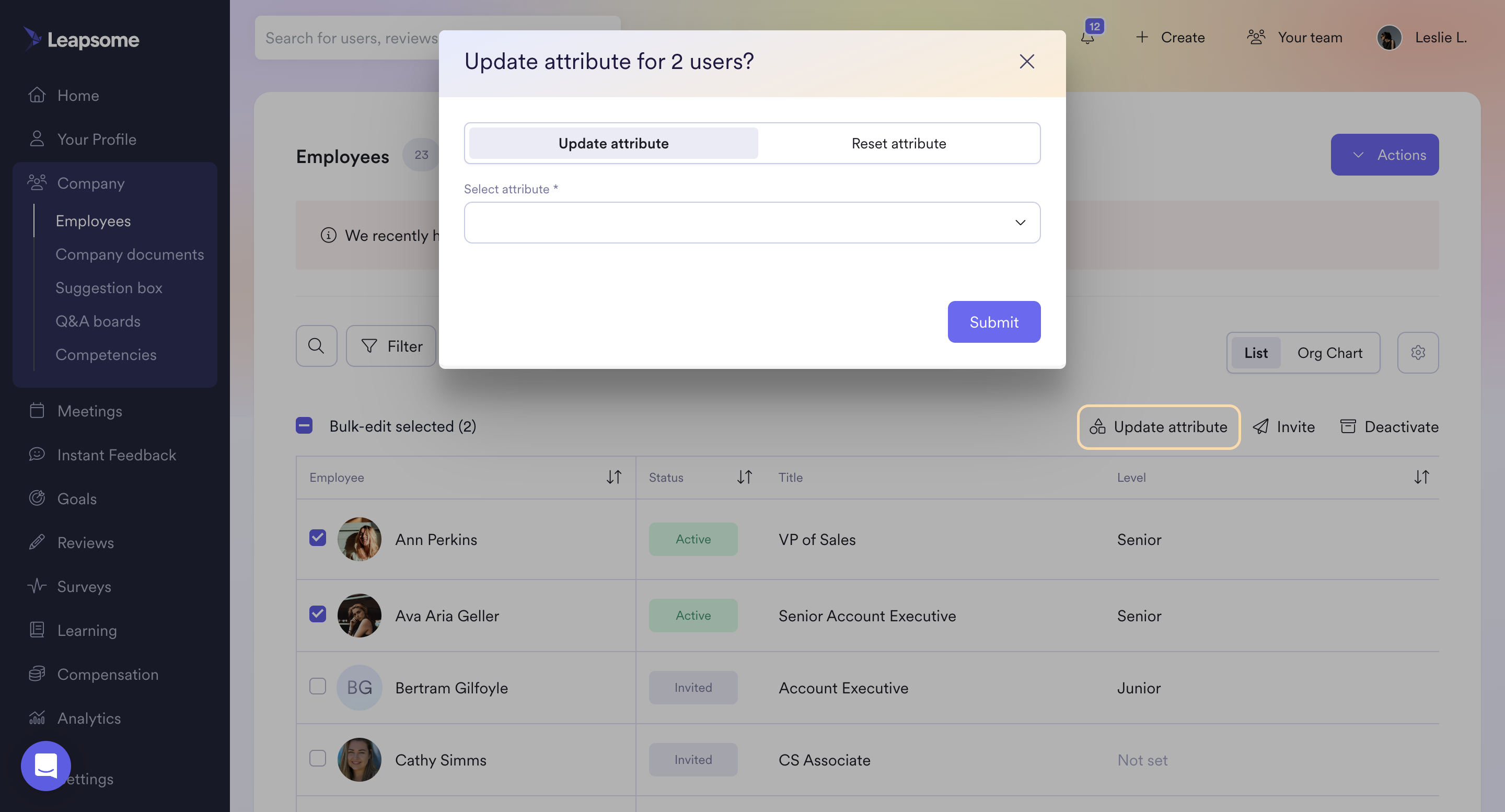The height and width of the screenshot is (812, 1505).
Task: Open the notifications bell icon
Action: [1087, 38]
